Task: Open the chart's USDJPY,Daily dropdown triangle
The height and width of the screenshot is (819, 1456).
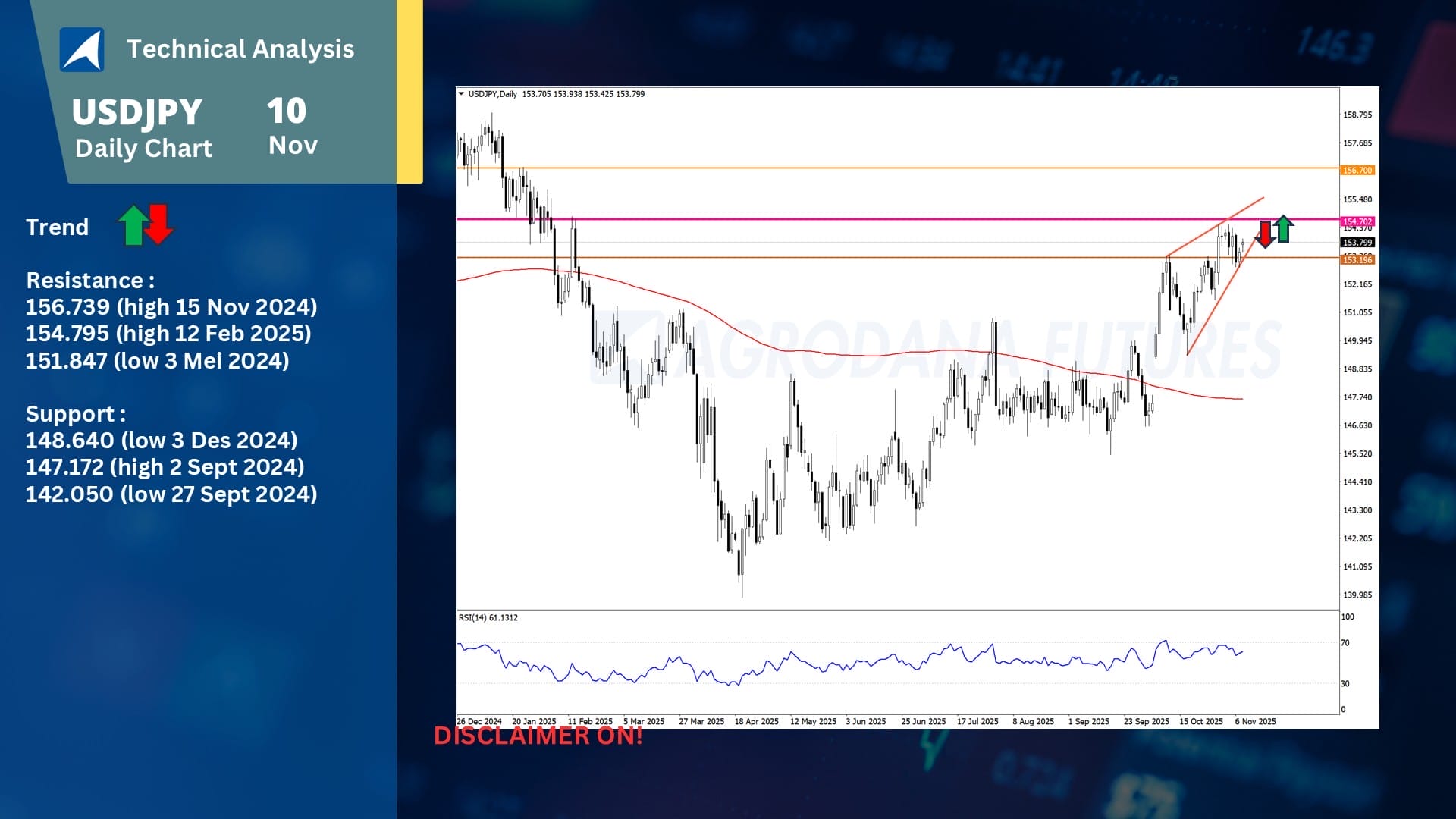Action: pos(461,94)
